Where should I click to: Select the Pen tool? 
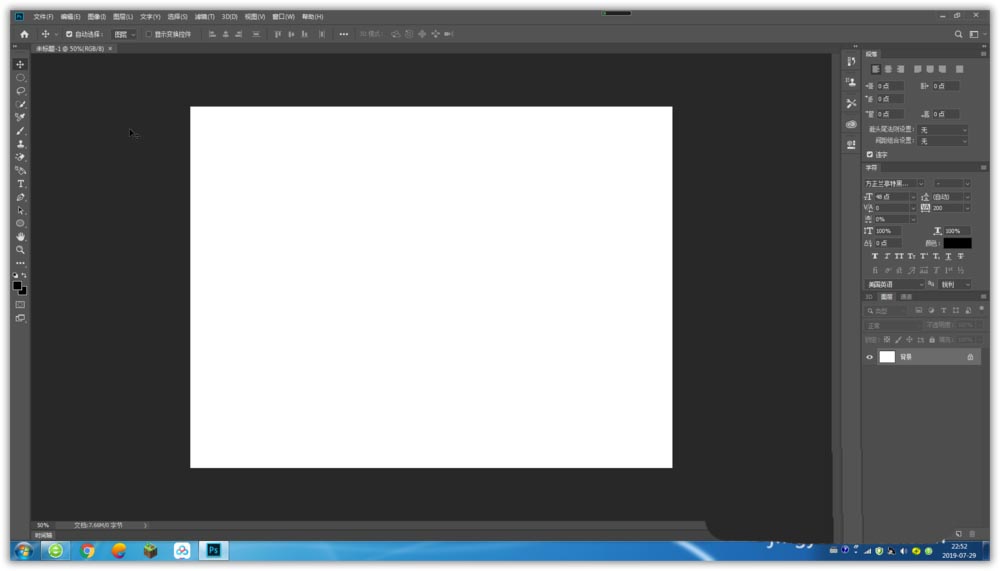20,197
